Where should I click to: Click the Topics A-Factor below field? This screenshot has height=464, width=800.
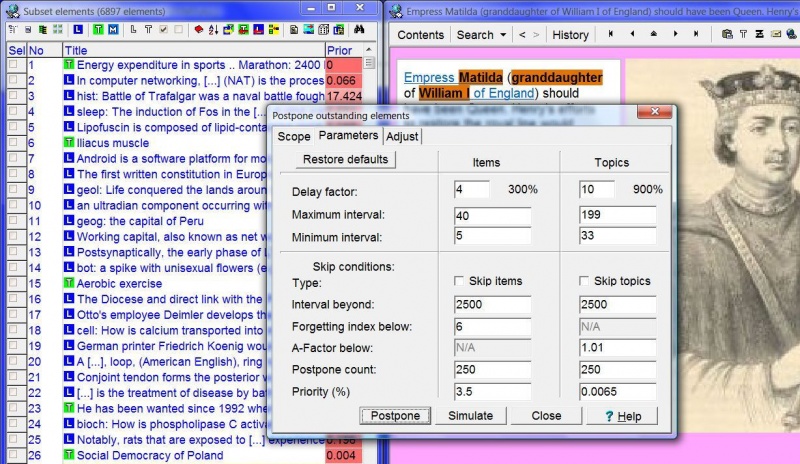(617, 348)
